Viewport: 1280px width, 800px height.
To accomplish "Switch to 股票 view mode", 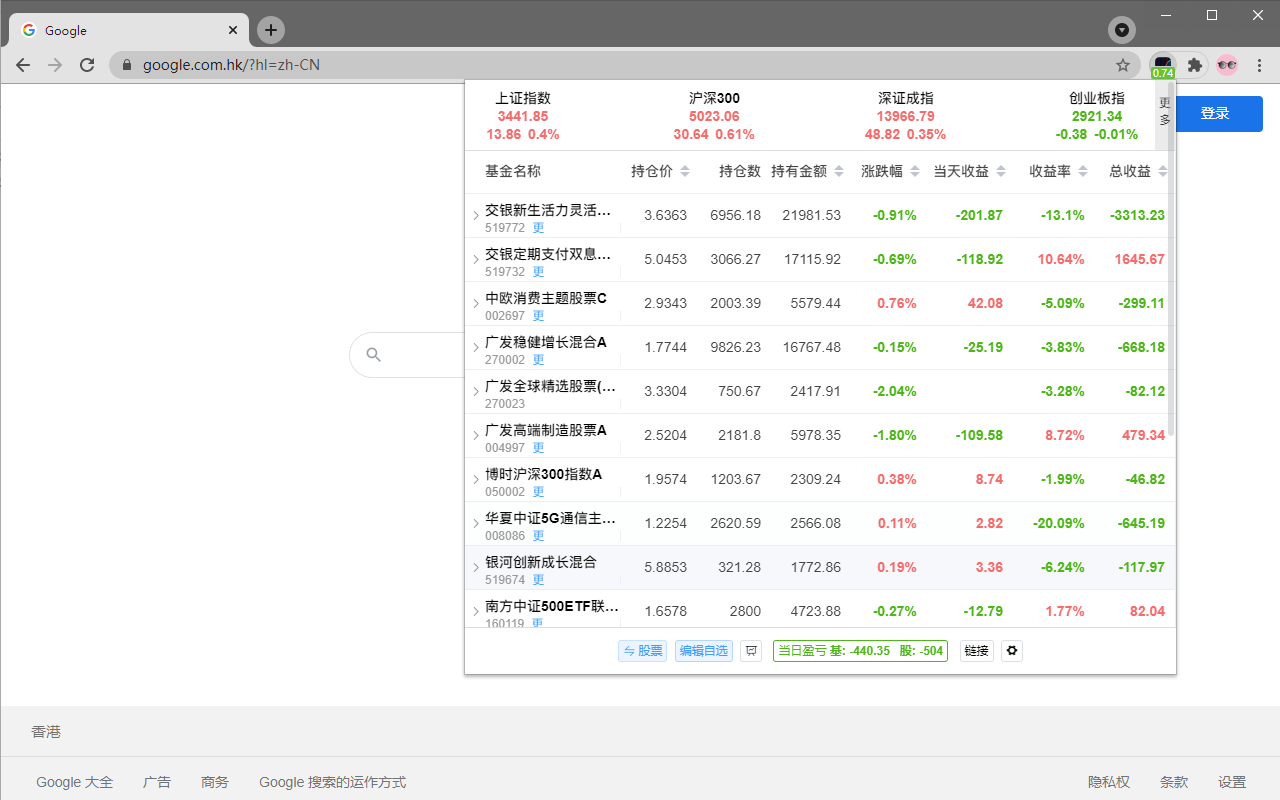I will tap(642, 650).
